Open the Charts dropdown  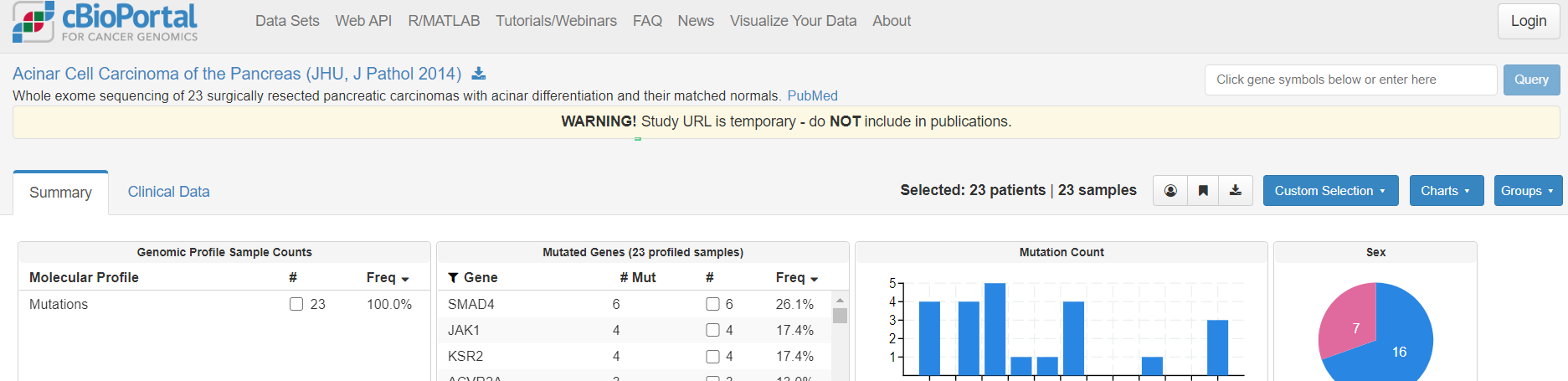[x=1447, y=191]
